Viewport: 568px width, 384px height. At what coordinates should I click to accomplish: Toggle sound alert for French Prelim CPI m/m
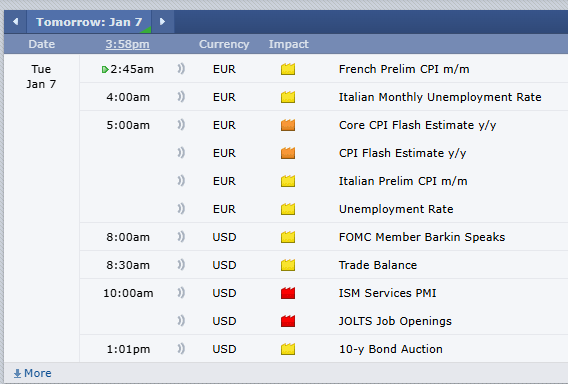click(x=181, y=68)
